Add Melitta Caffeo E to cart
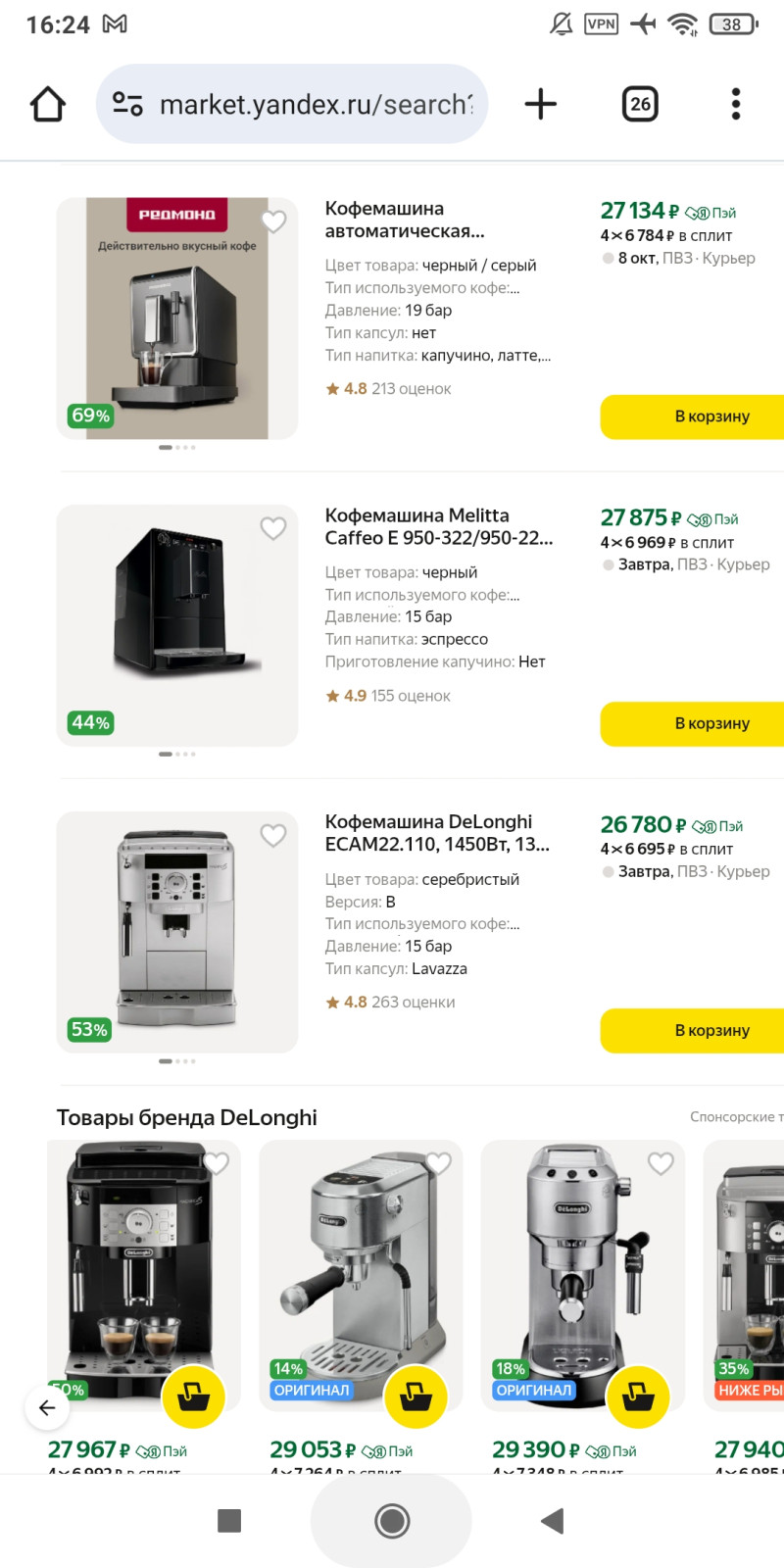The image size is (784, 1568). click(x=696, y=723)
